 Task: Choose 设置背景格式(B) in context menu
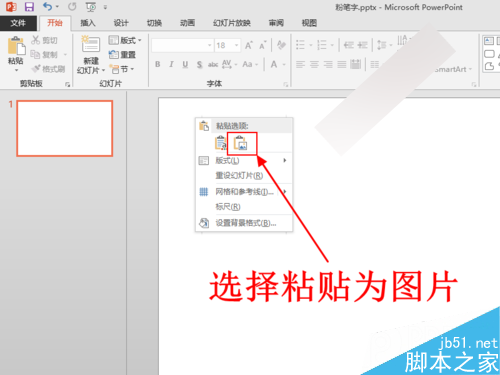pos(244,223)
